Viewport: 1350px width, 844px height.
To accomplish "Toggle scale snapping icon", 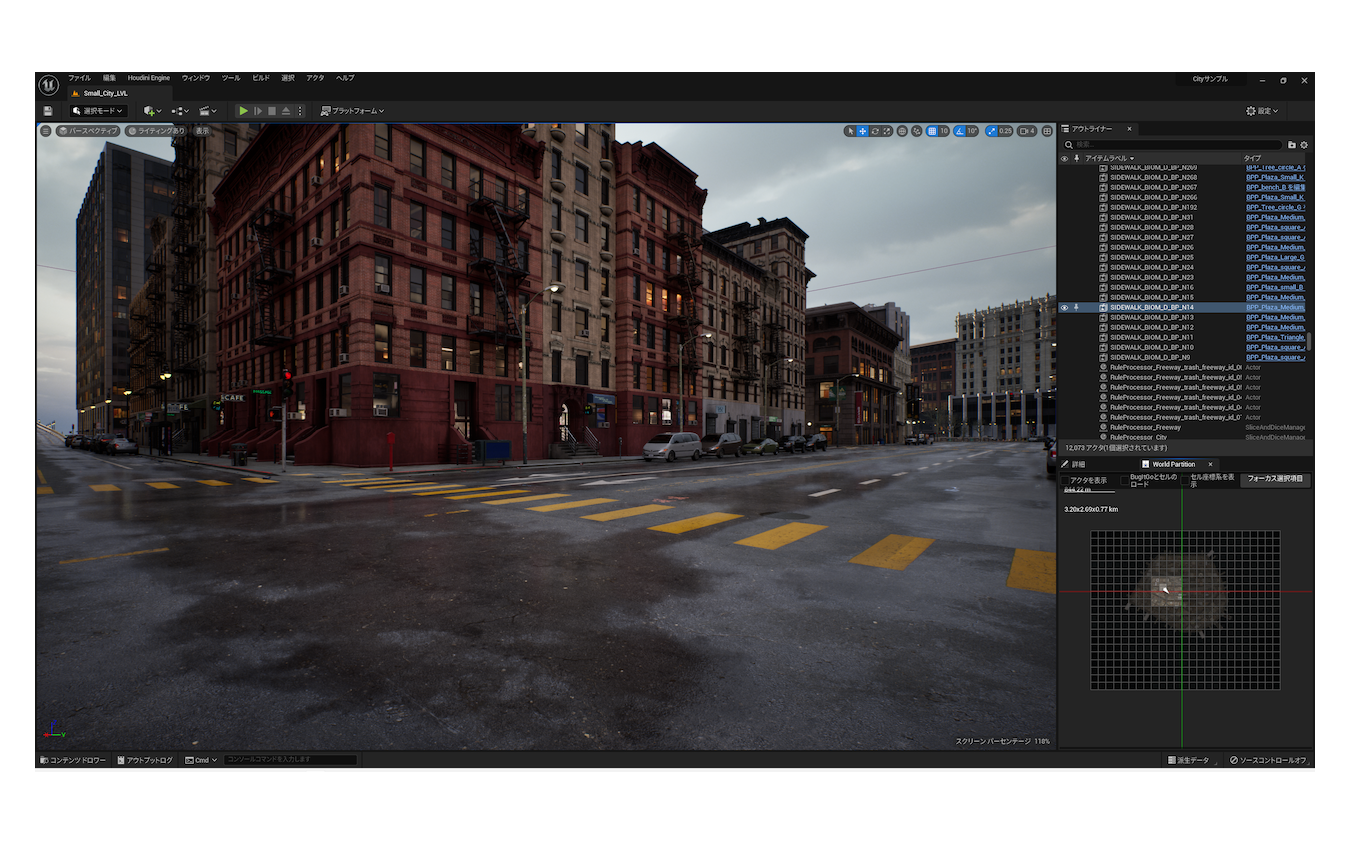I will tap(991, 131).
